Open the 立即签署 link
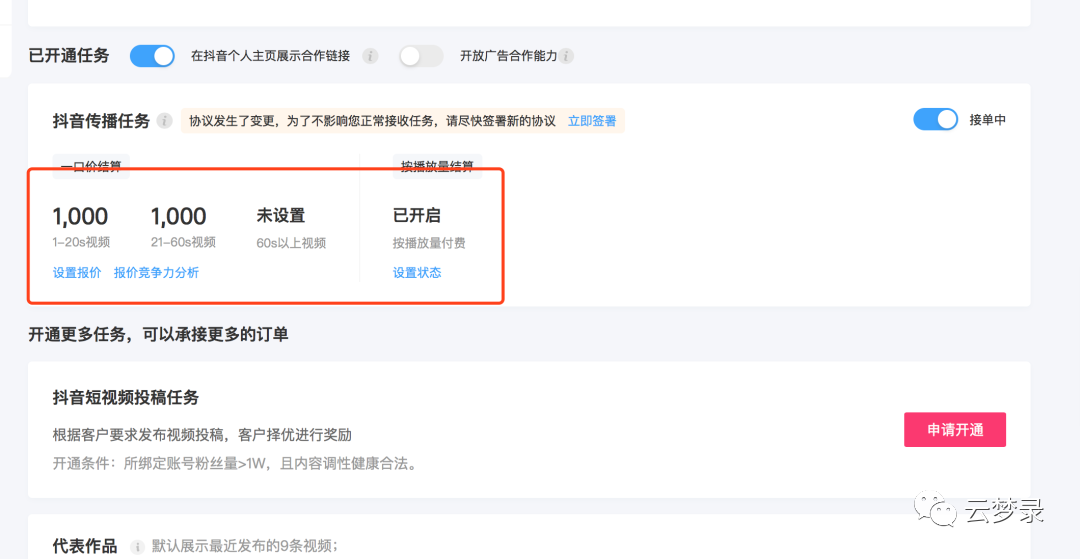 [592, 121]
